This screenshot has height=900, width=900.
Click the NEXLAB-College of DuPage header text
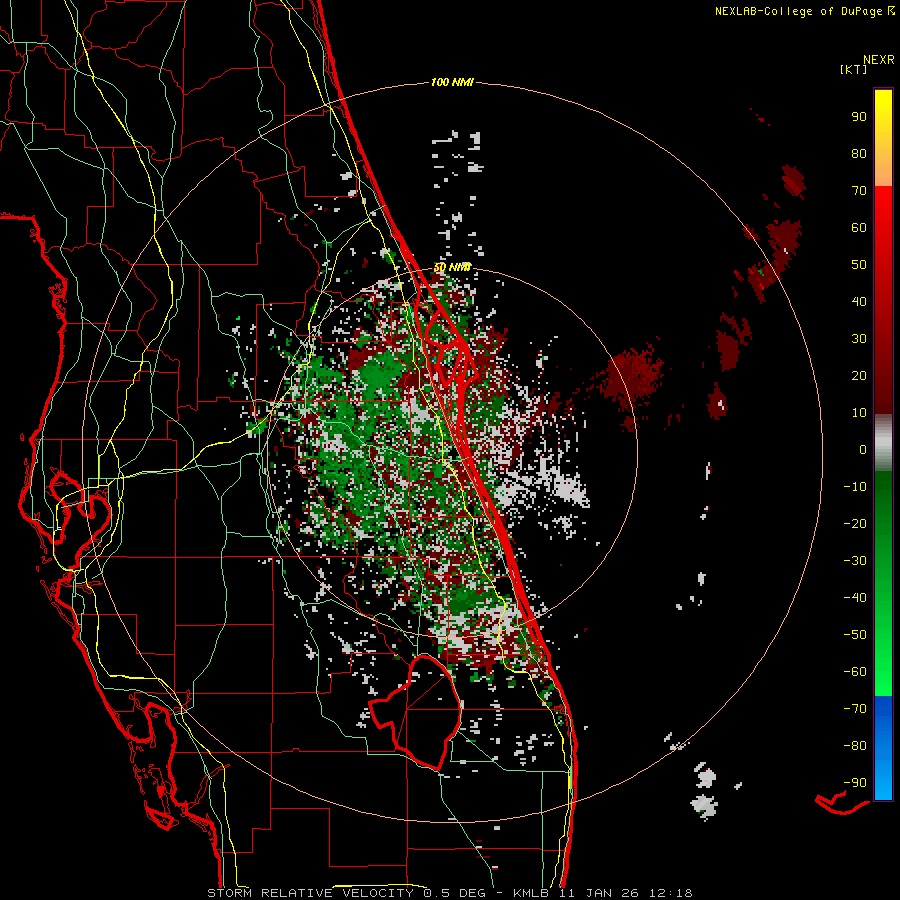tap(804, 11)
